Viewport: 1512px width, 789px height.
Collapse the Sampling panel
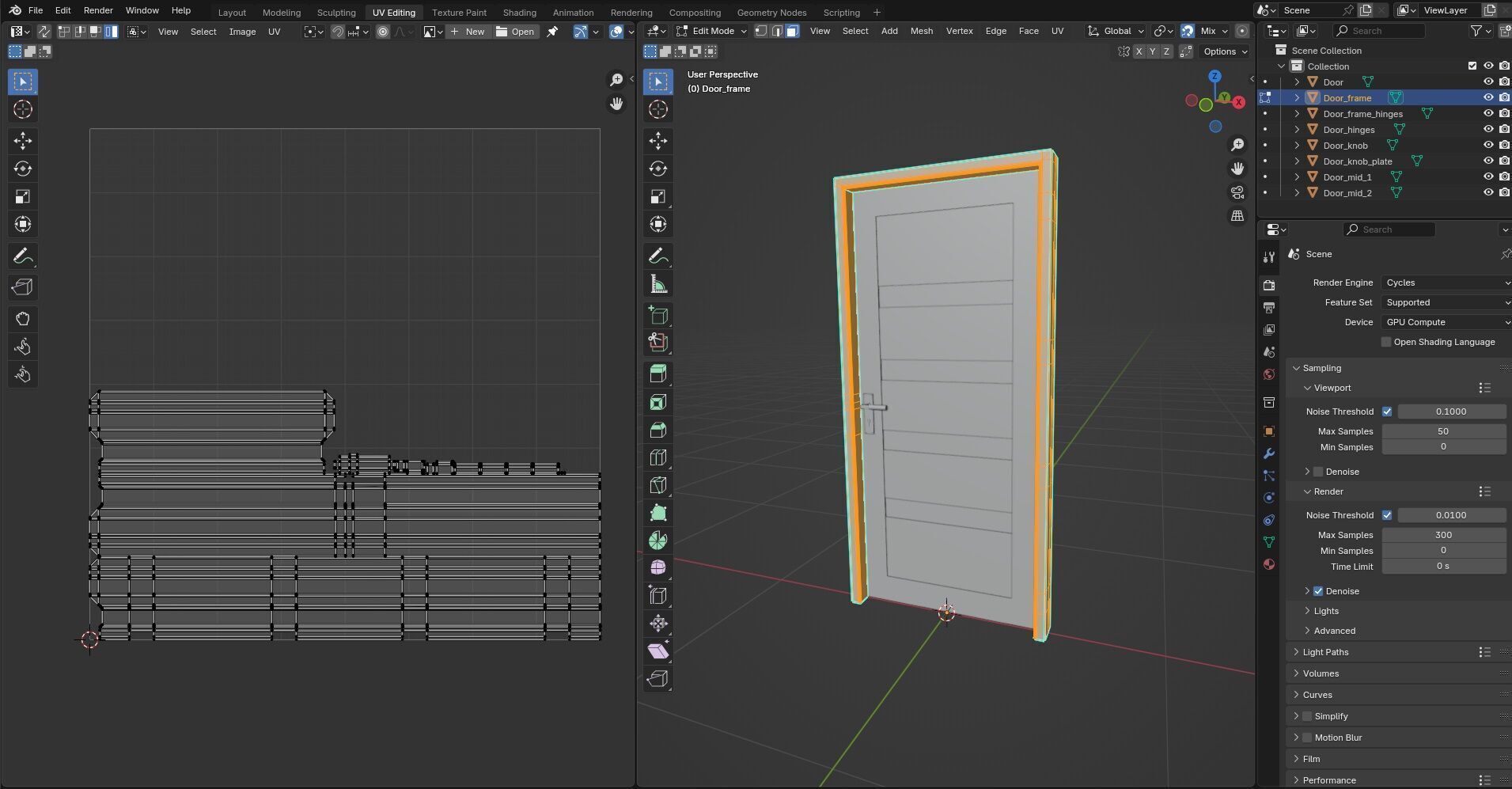(1321, 368)
